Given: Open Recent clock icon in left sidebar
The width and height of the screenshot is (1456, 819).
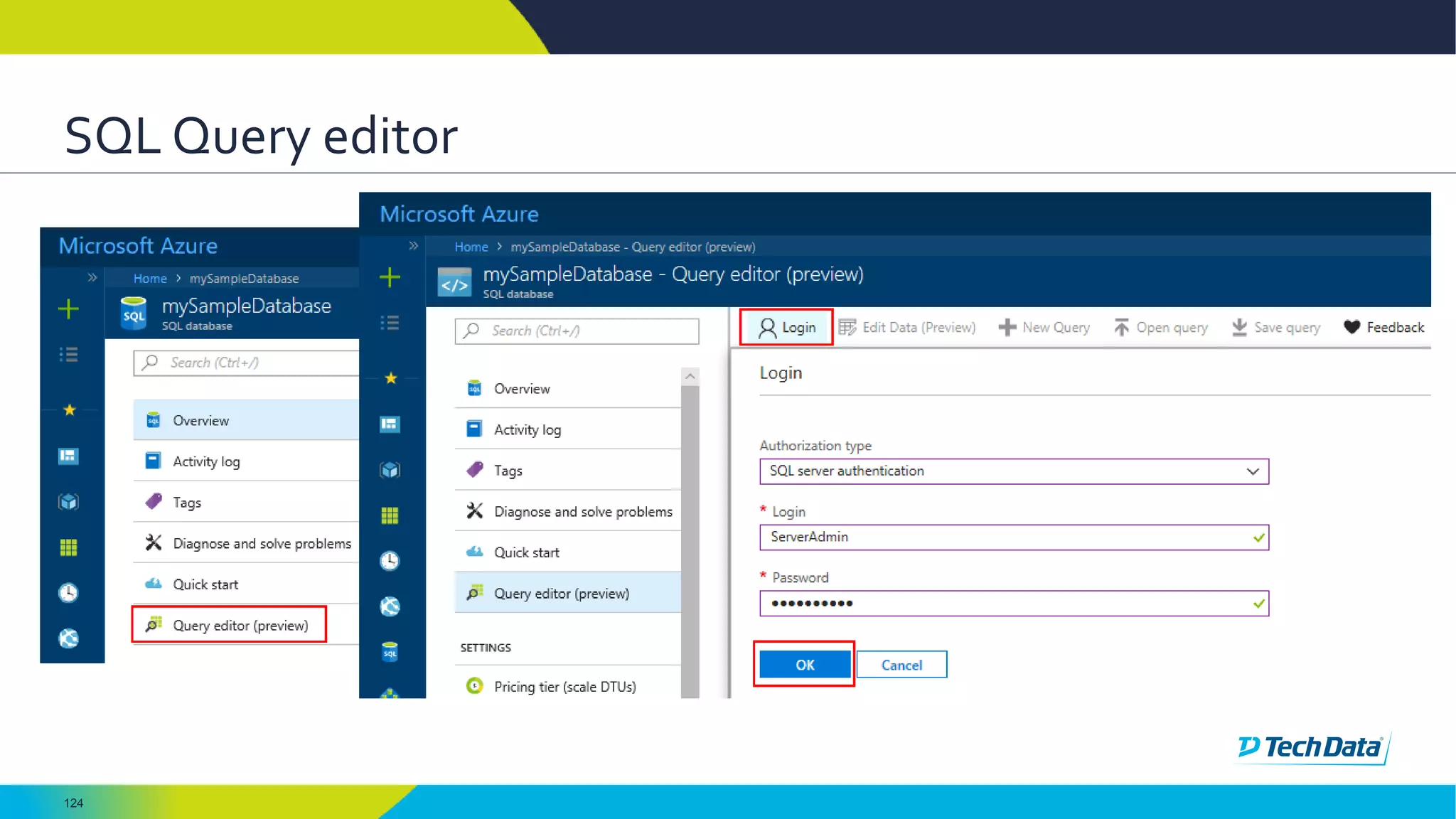Looking at the screenshot, I should [68, 592].
